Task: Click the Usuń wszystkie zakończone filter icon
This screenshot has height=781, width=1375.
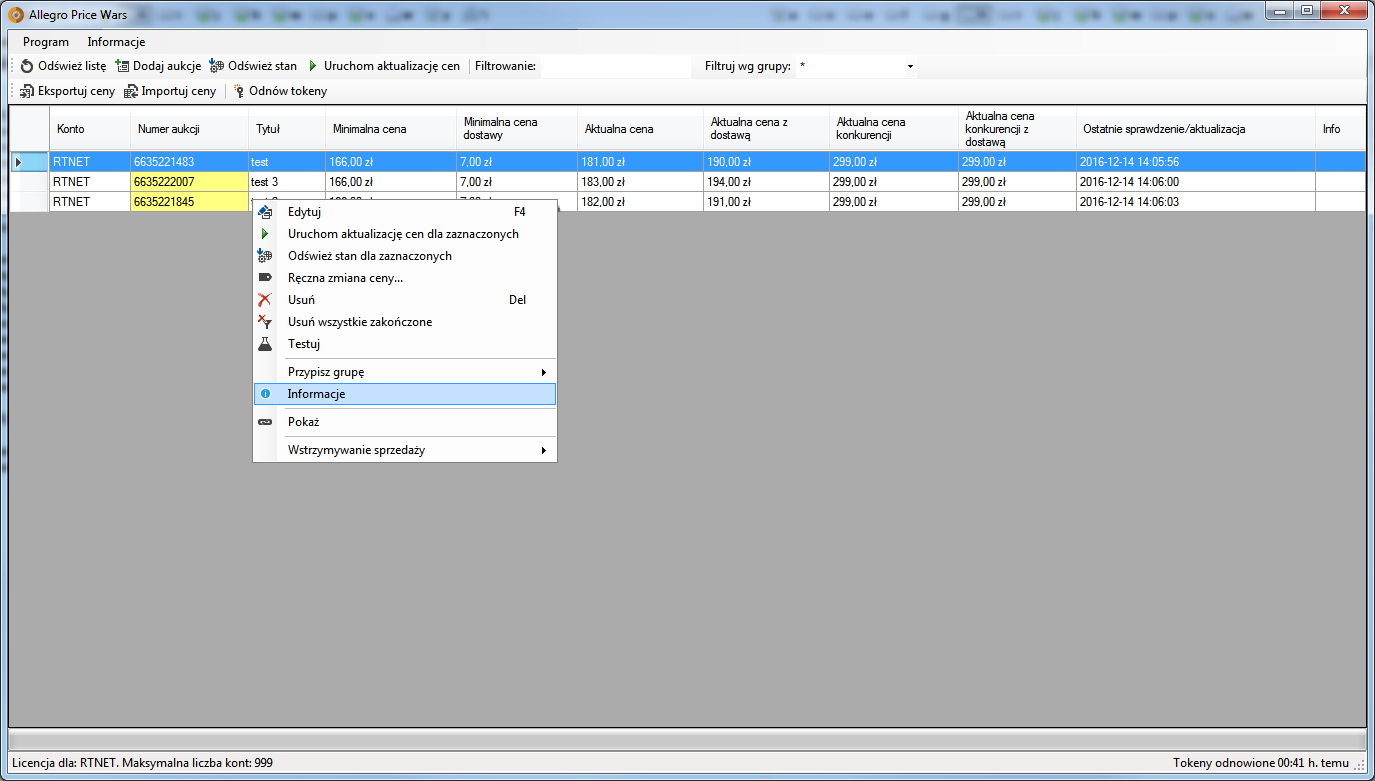Action: (265, 322)
